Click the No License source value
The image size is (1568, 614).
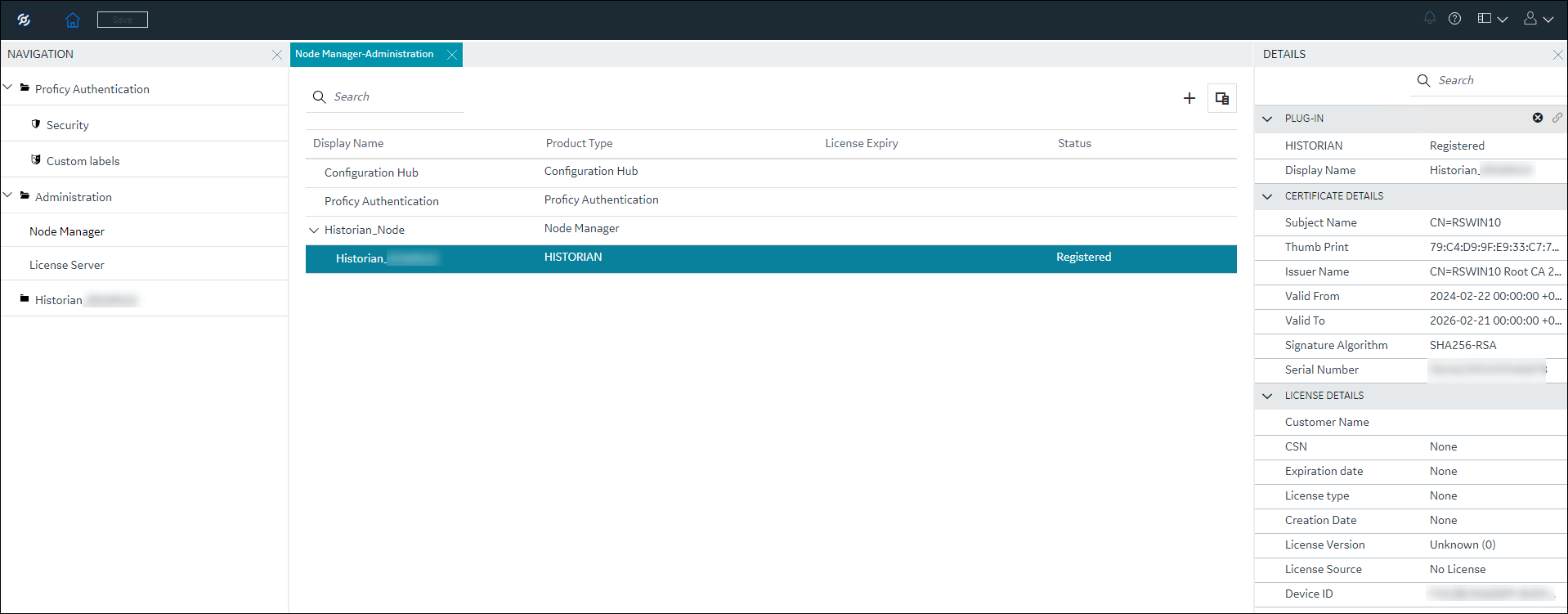(1458, 569)
